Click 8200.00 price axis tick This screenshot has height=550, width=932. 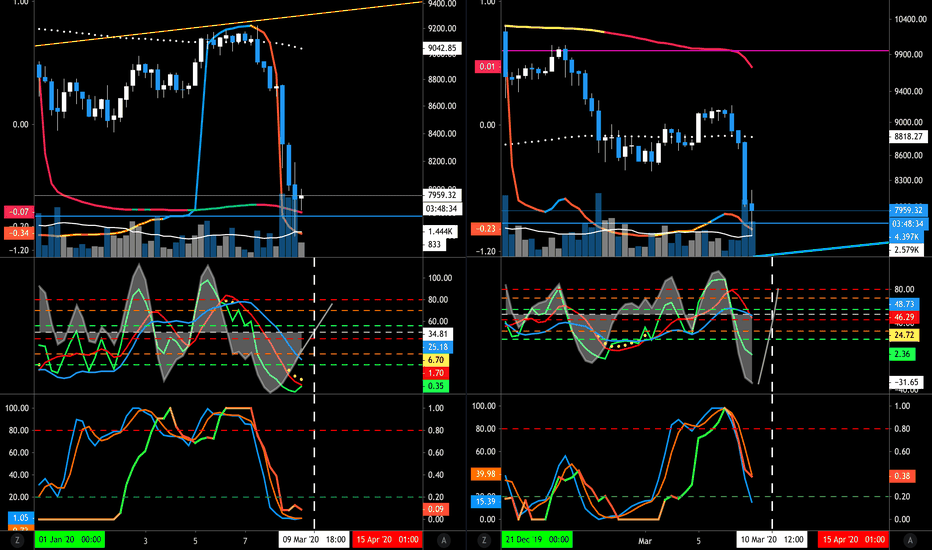click(x=442, y=161)
